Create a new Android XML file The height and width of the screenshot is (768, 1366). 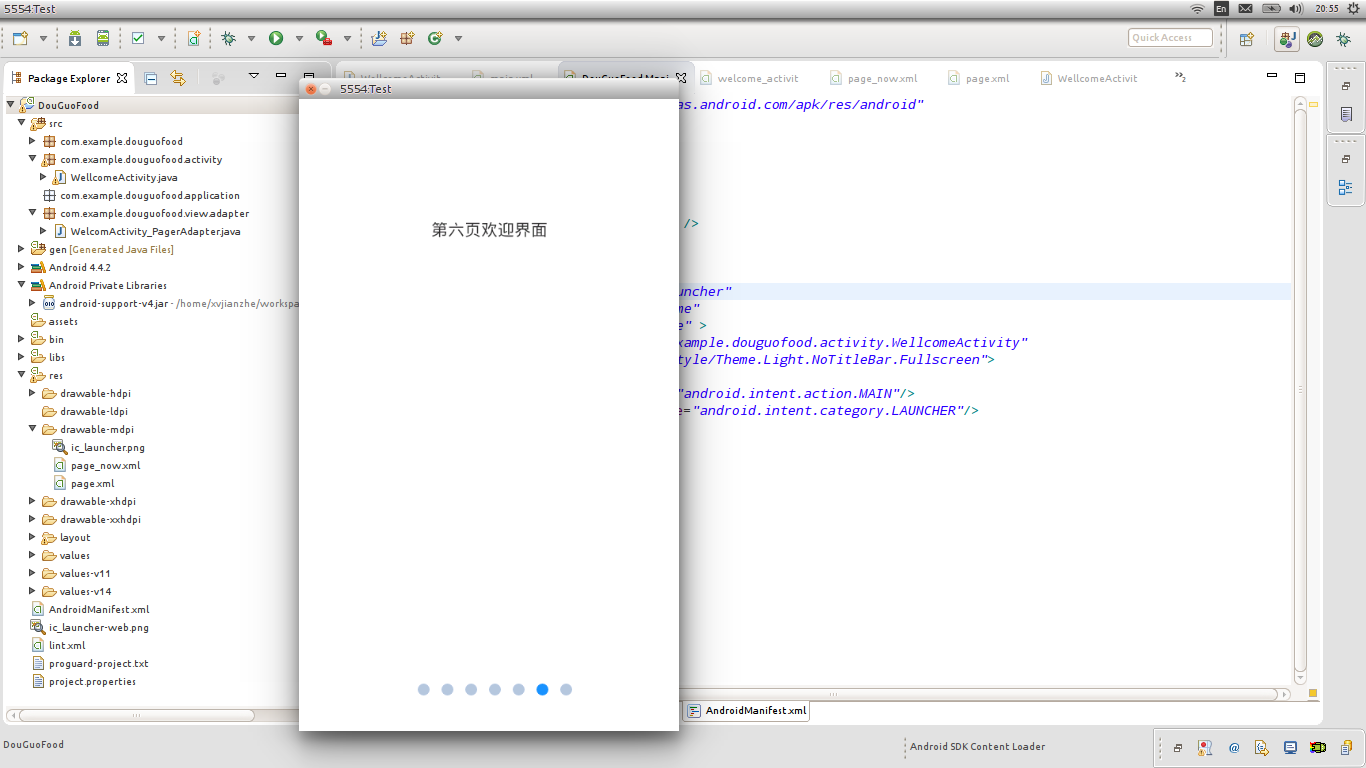tap(194, 38)
